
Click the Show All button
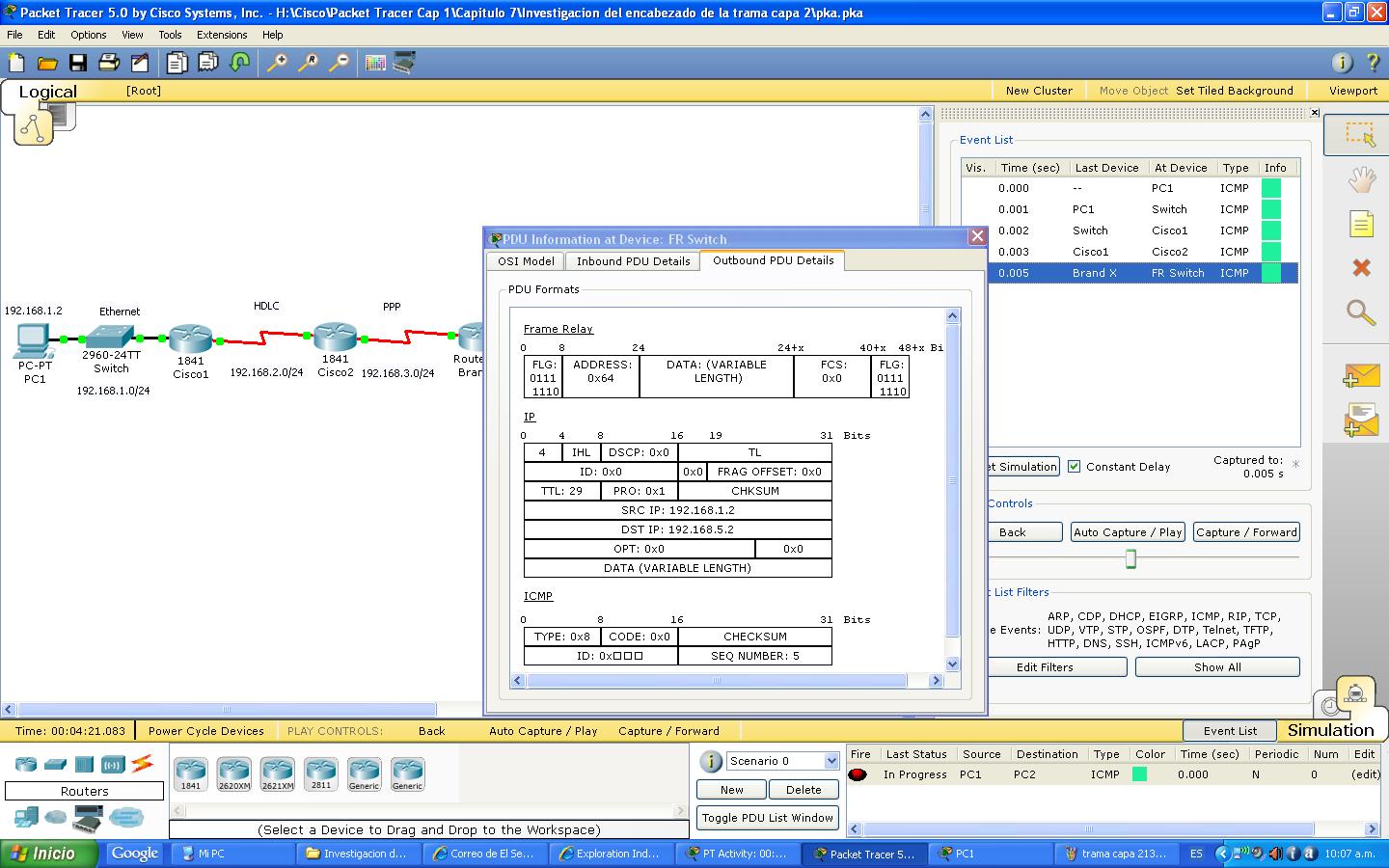1217,667
